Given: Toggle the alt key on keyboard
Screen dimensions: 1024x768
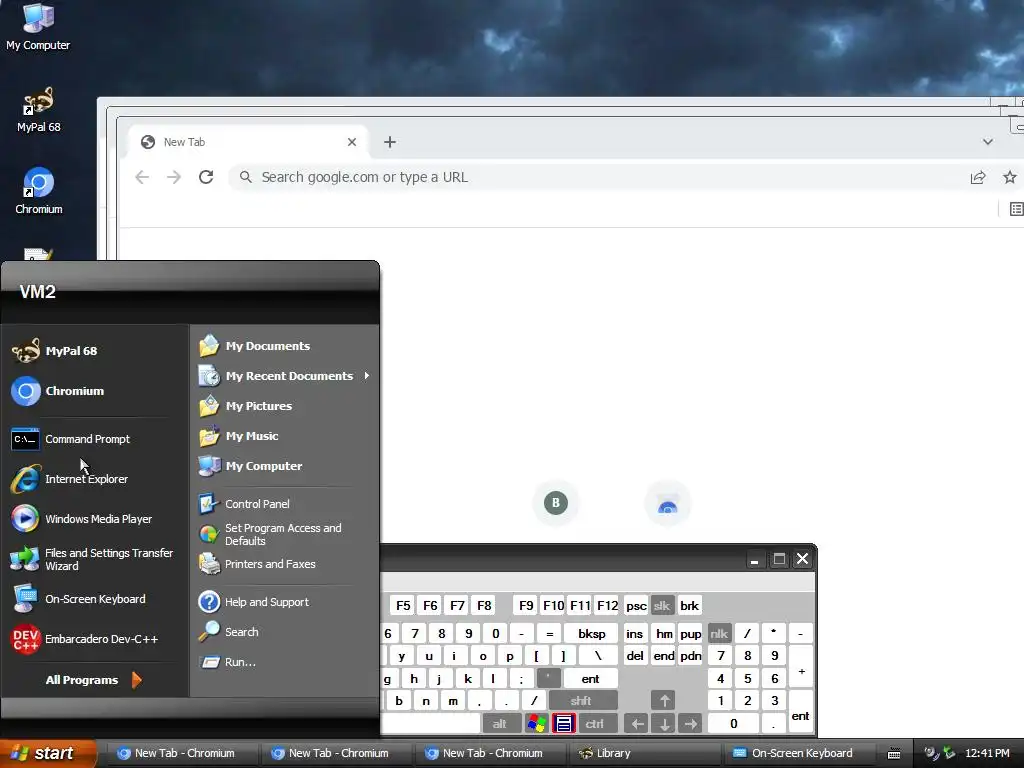Looking at the screenshot, I should coord(500,724).
